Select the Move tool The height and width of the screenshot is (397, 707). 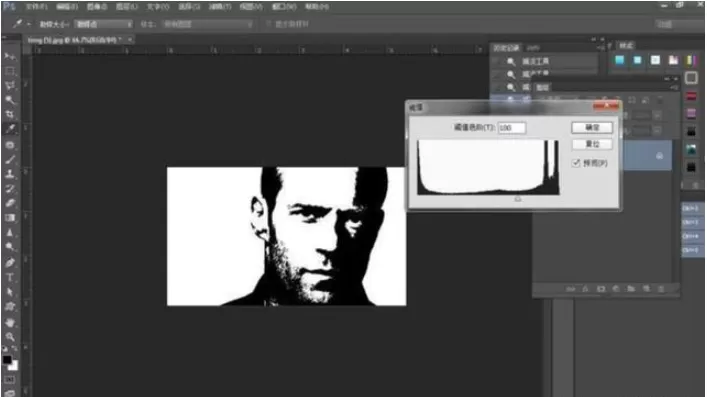[x=9, y=57]
